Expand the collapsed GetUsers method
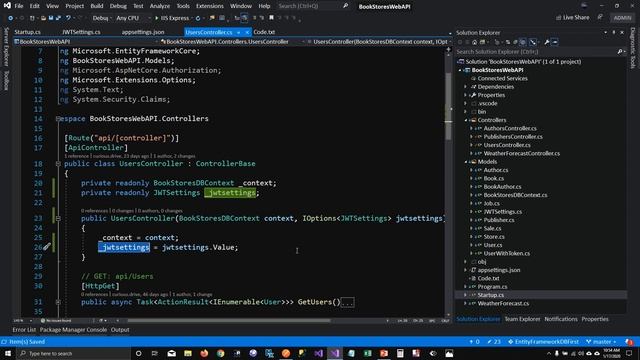This screenshot has width=640, height=360. pos(58,302)
